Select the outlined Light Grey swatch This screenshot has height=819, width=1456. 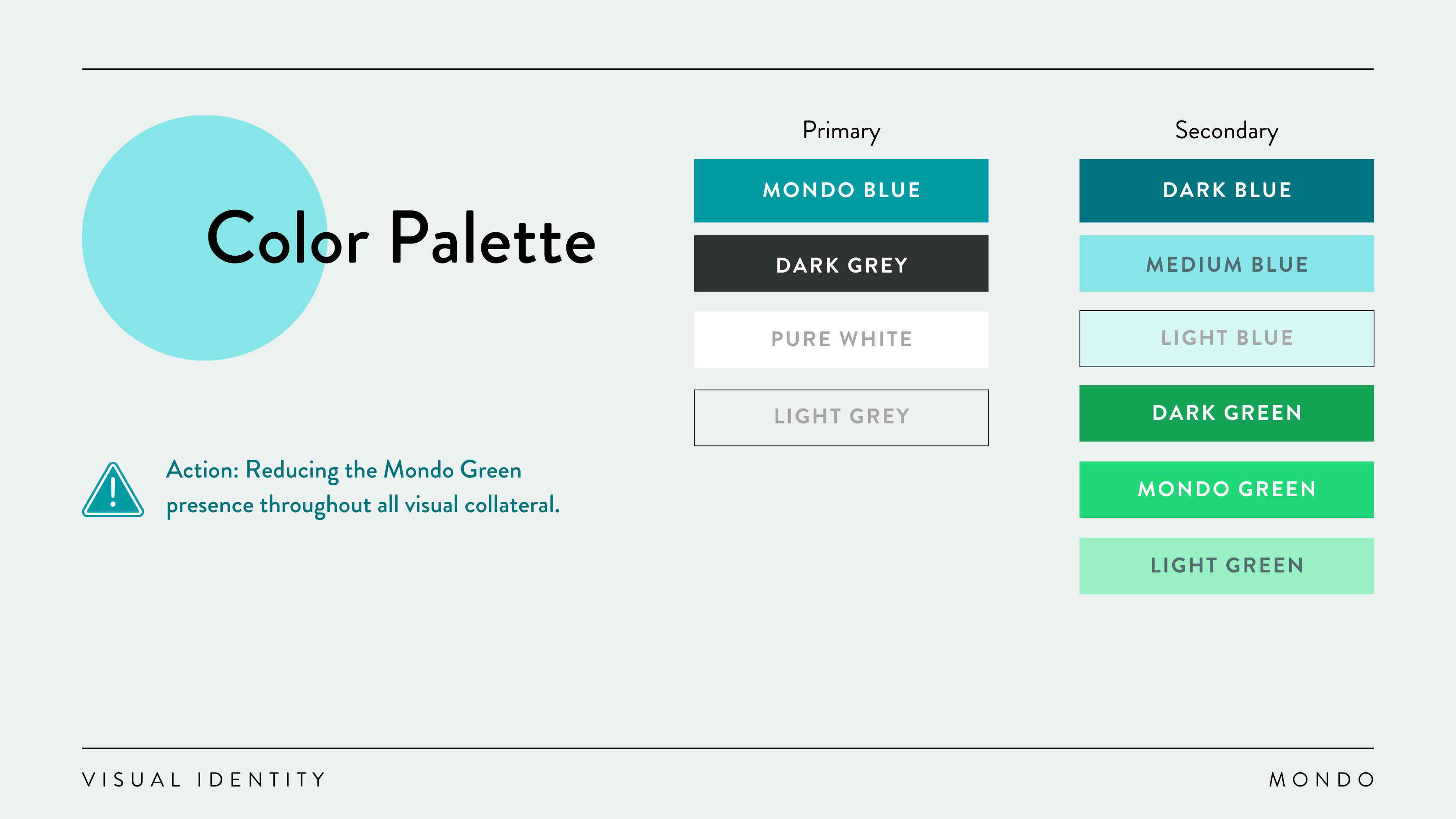[x=841, y=418]
